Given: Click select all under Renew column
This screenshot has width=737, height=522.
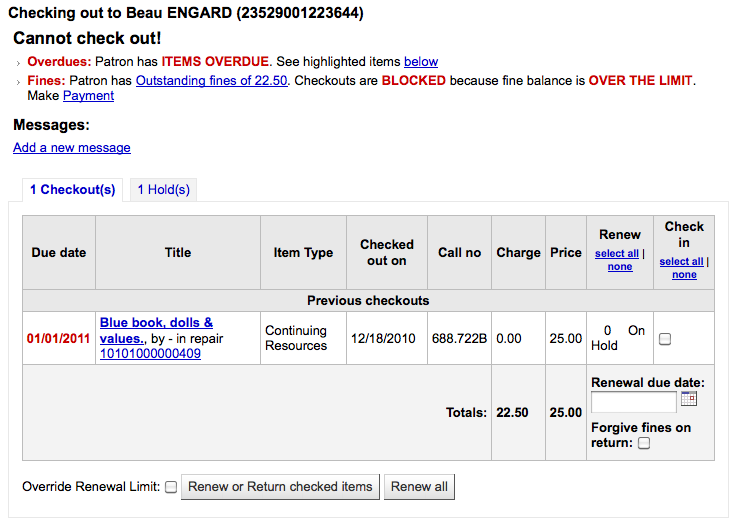Looking at the screenshot, I should [x=616, y=254].
